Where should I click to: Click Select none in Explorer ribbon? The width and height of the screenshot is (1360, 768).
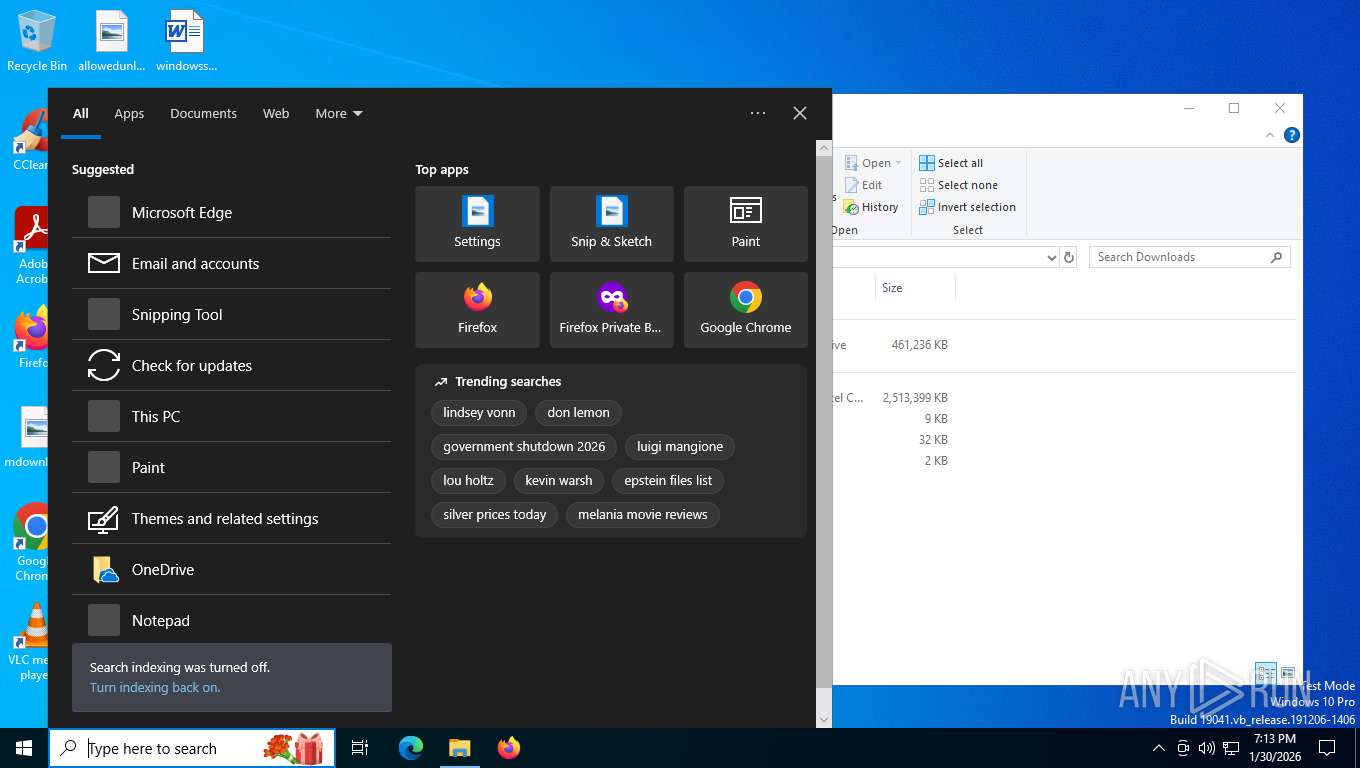[x=957, y=185]
